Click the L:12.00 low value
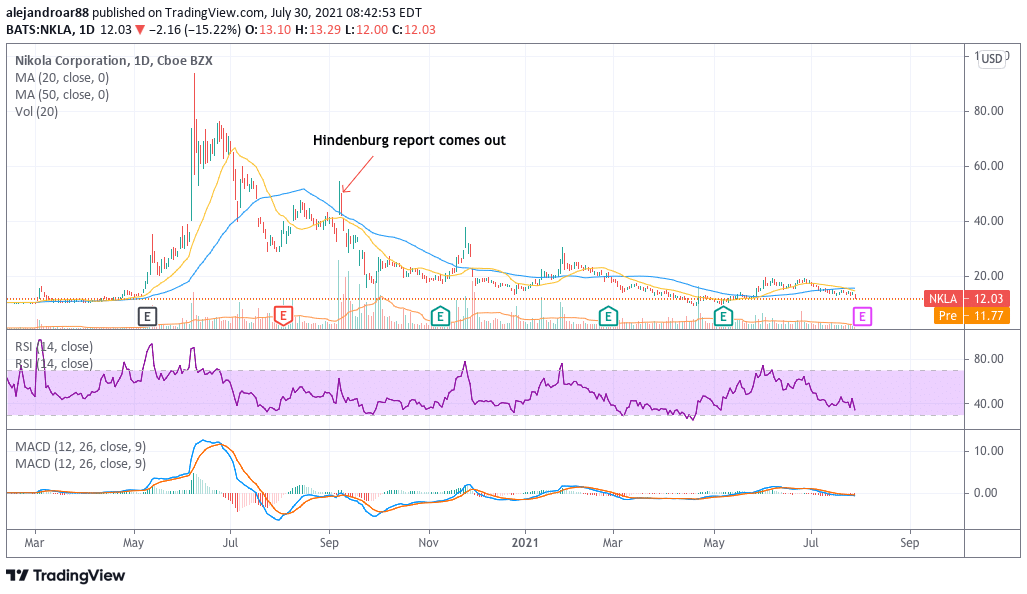The width and height of the screenshot is (1027, 594). coord(367,29)
